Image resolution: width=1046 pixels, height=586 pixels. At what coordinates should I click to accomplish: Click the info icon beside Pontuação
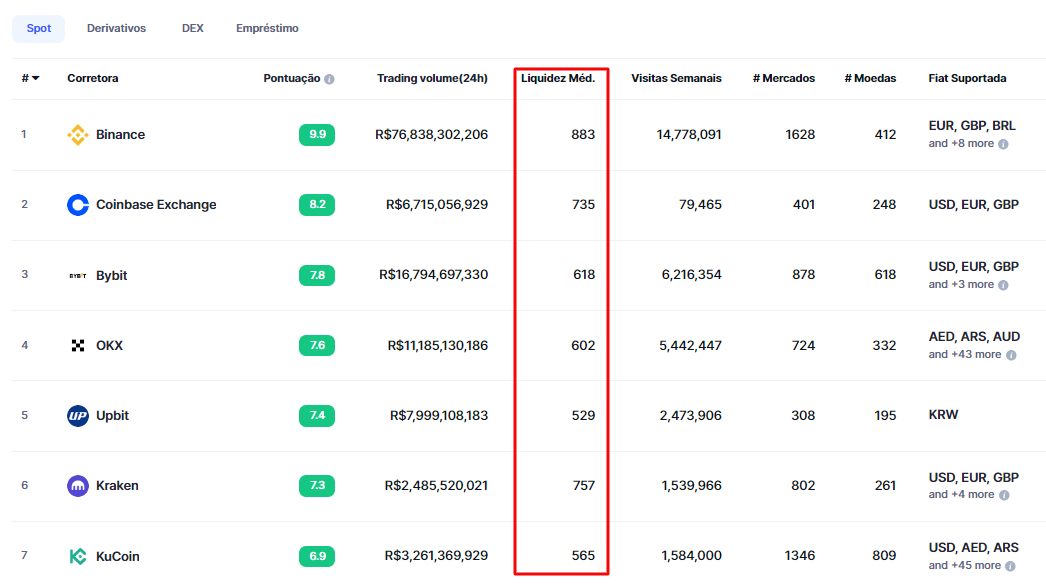[329, 79]
